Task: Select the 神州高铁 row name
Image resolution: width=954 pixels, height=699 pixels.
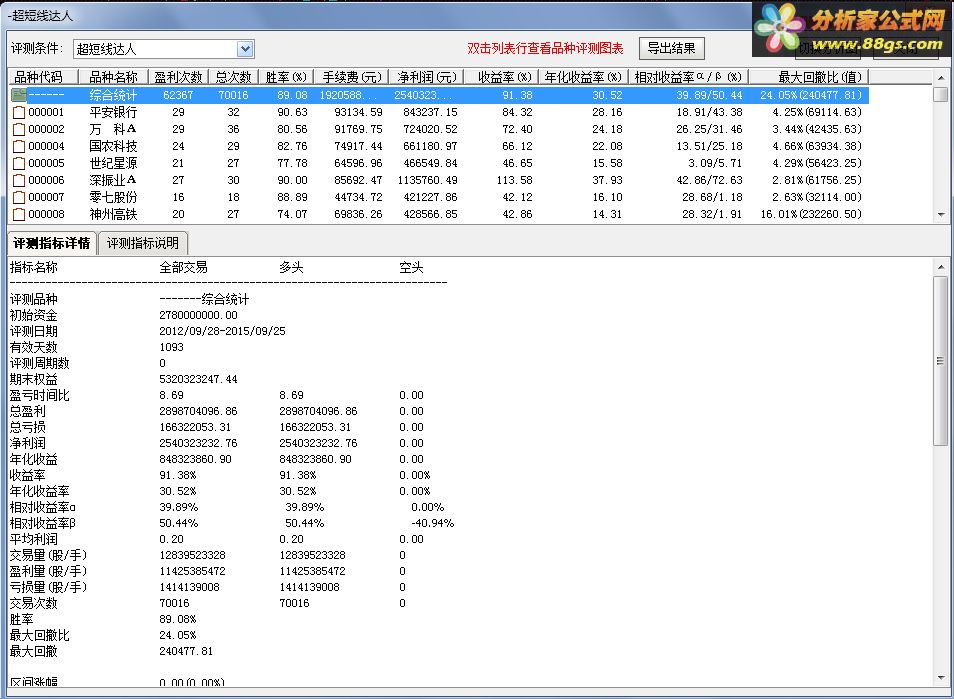Action: pos(113,215)
